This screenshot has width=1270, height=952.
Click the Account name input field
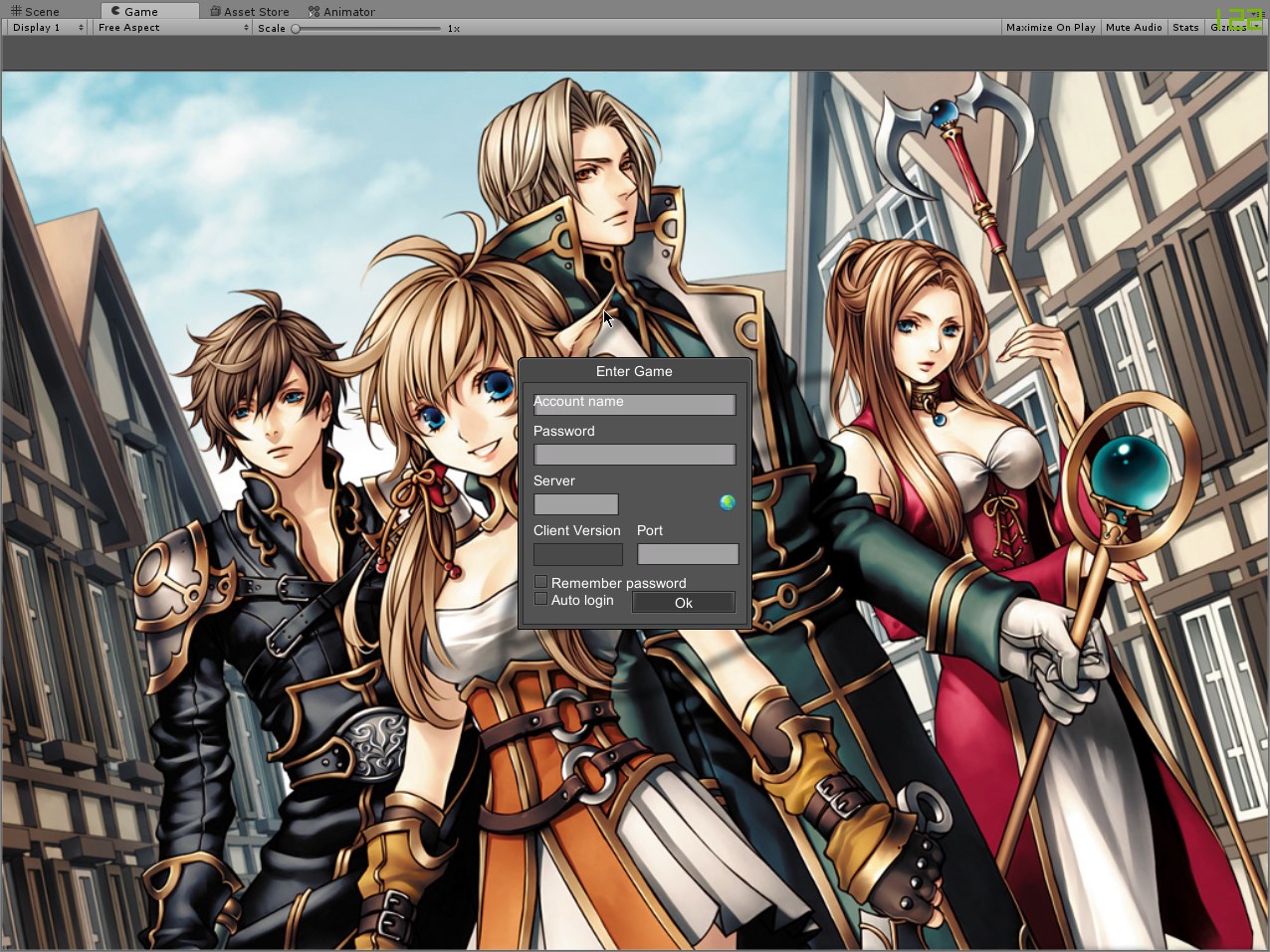coord(635,404)
